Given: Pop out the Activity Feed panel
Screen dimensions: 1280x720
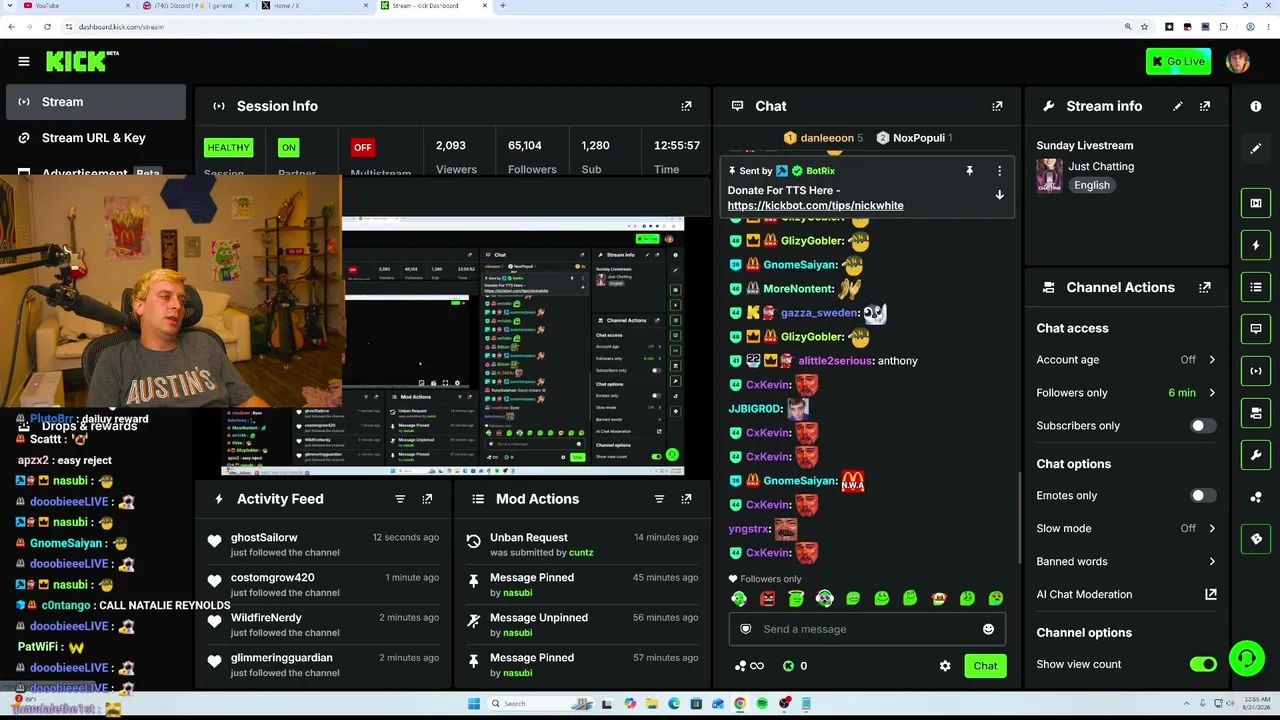Looking at the screenshot, I should (x=427, y=499).
